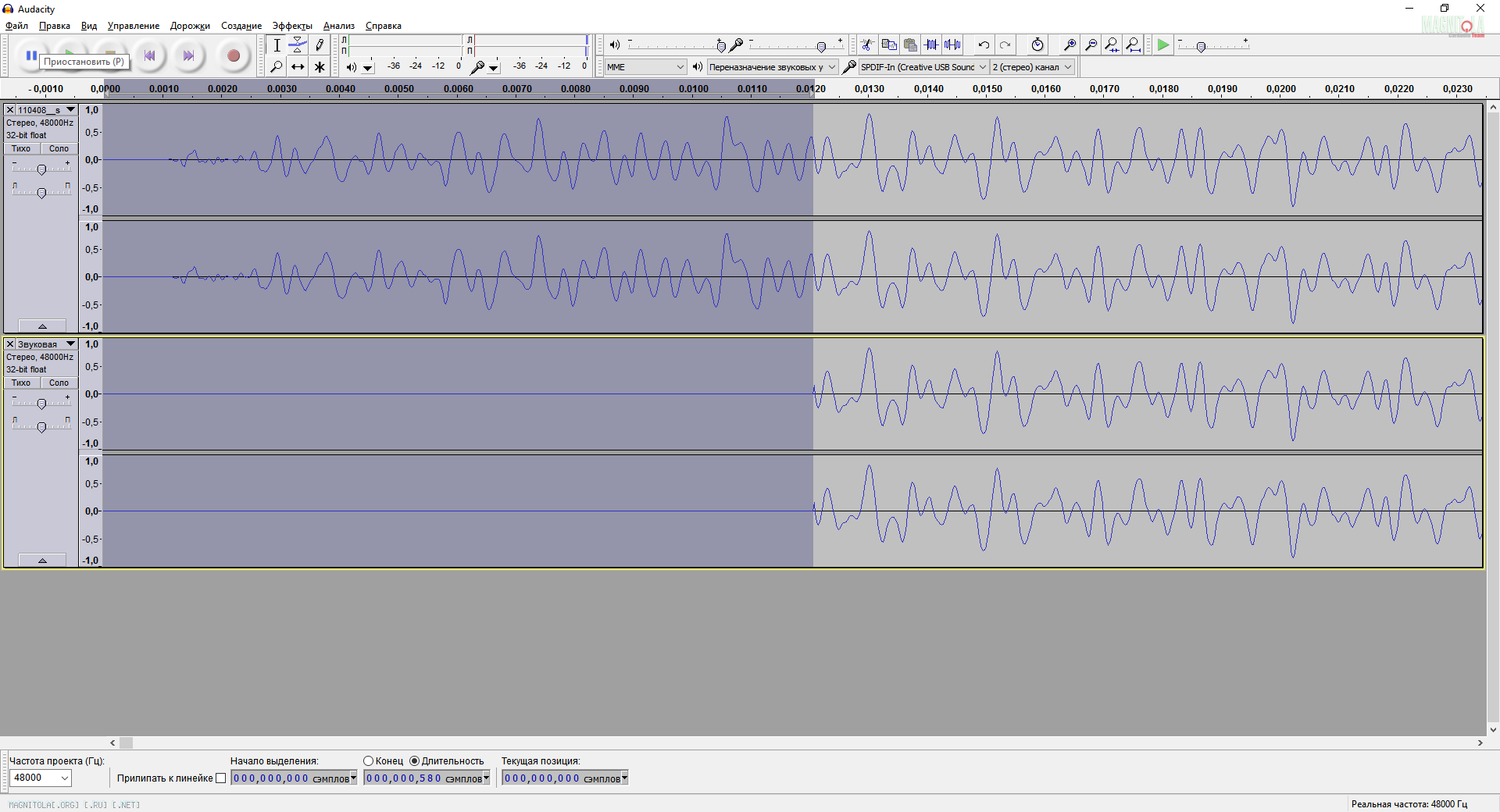Skip to end of the project

click(188, 55)
